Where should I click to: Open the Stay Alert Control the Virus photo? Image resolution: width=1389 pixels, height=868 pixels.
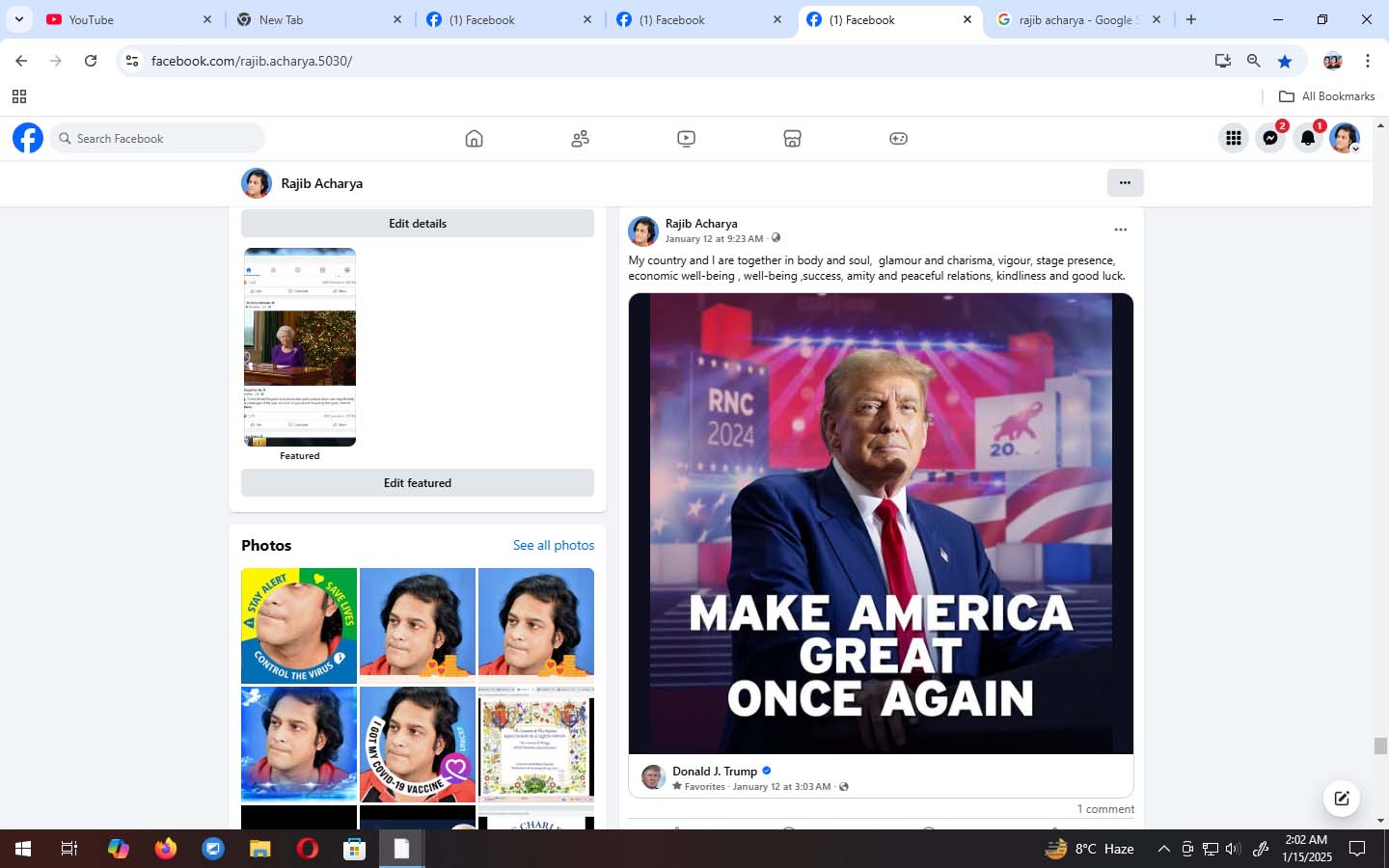coord(299,626)
